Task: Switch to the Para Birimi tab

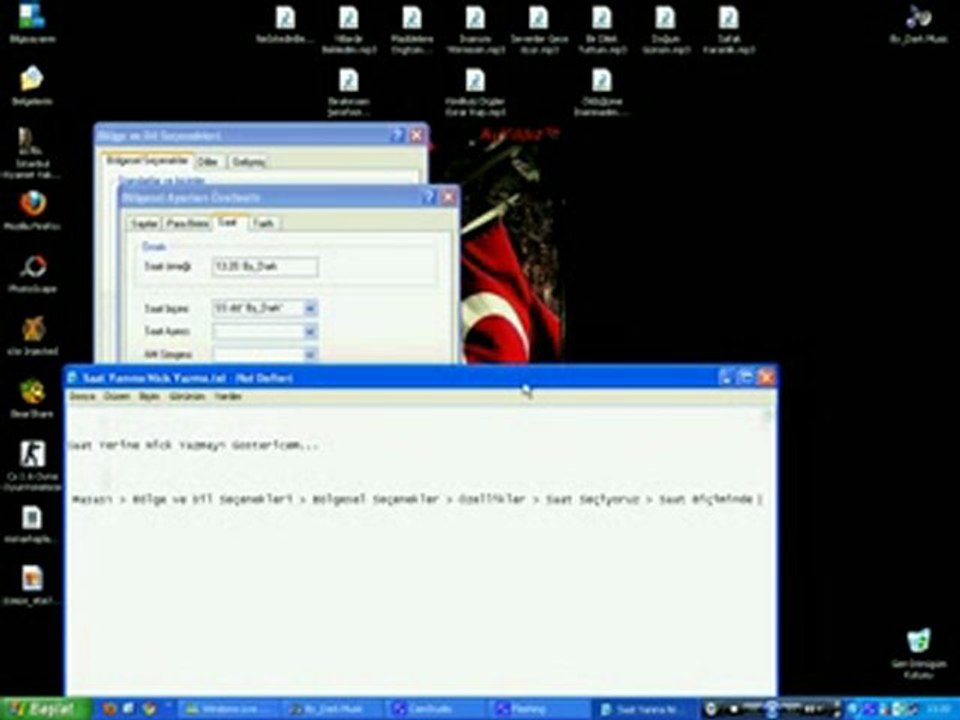Action: (x=187, y=223)
